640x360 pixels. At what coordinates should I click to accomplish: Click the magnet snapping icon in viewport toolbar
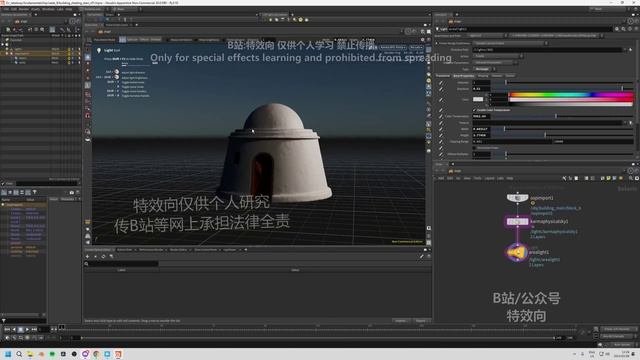click(88, 116)
